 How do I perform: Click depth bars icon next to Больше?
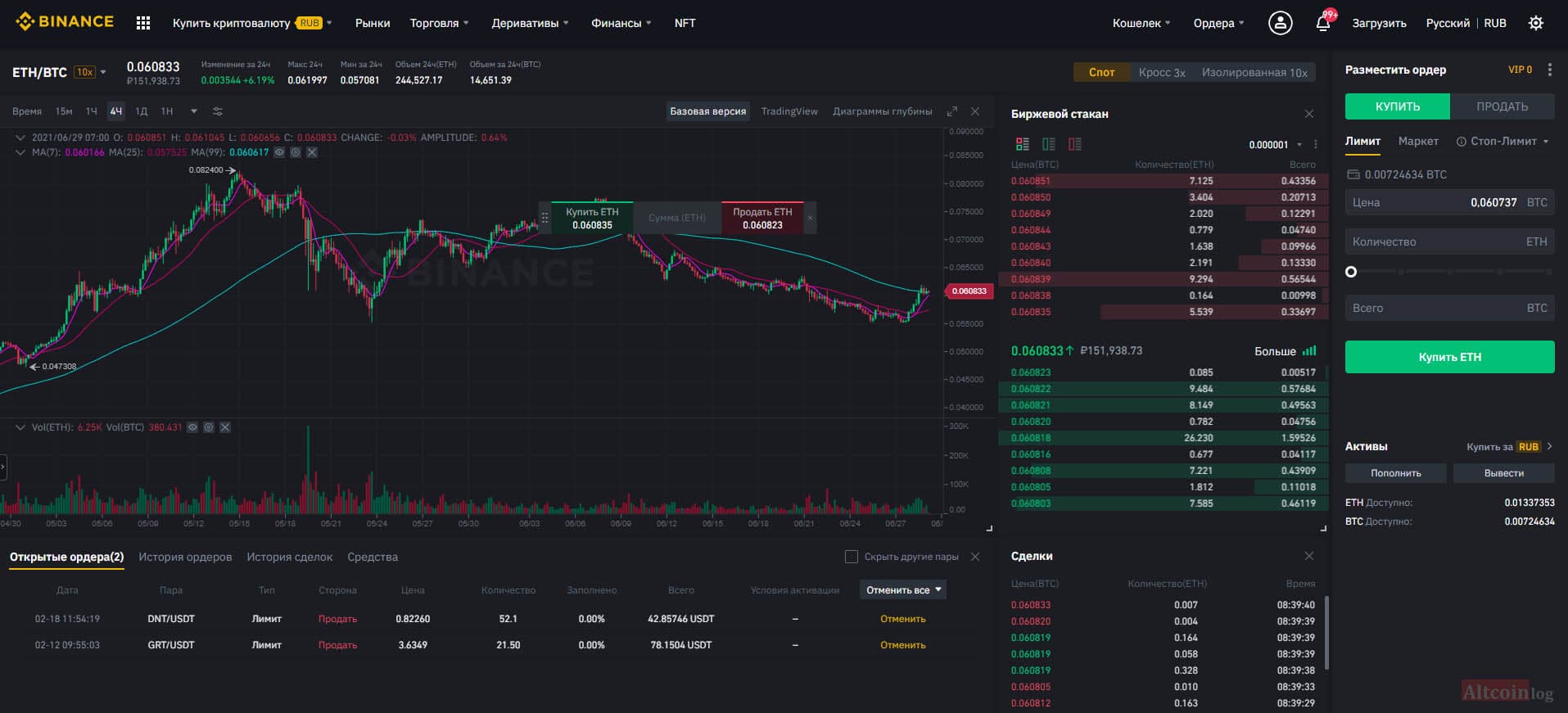tap(1309, 351)
